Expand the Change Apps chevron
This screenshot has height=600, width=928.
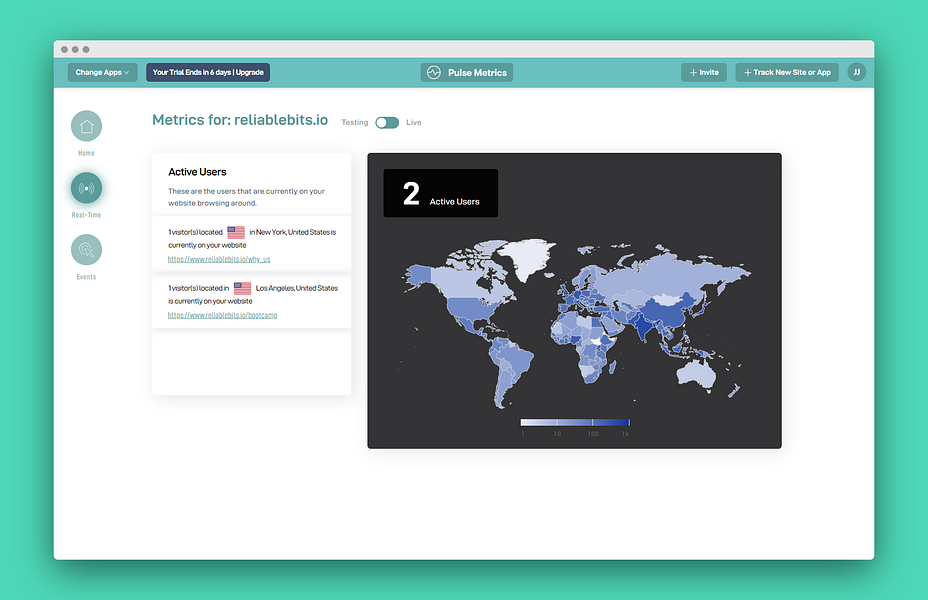coord(125,72)
